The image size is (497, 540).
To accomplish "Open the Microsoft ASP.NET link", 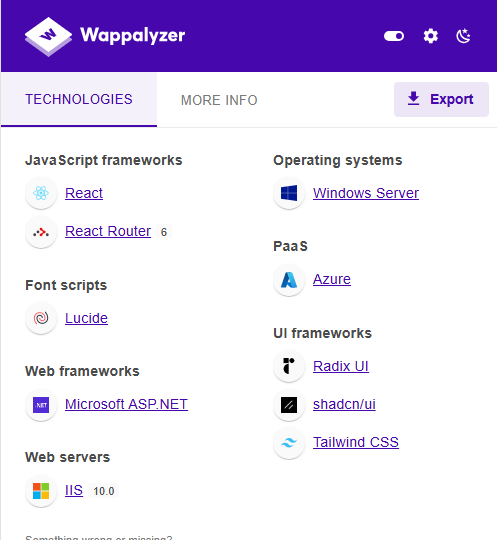I will 126,404.
